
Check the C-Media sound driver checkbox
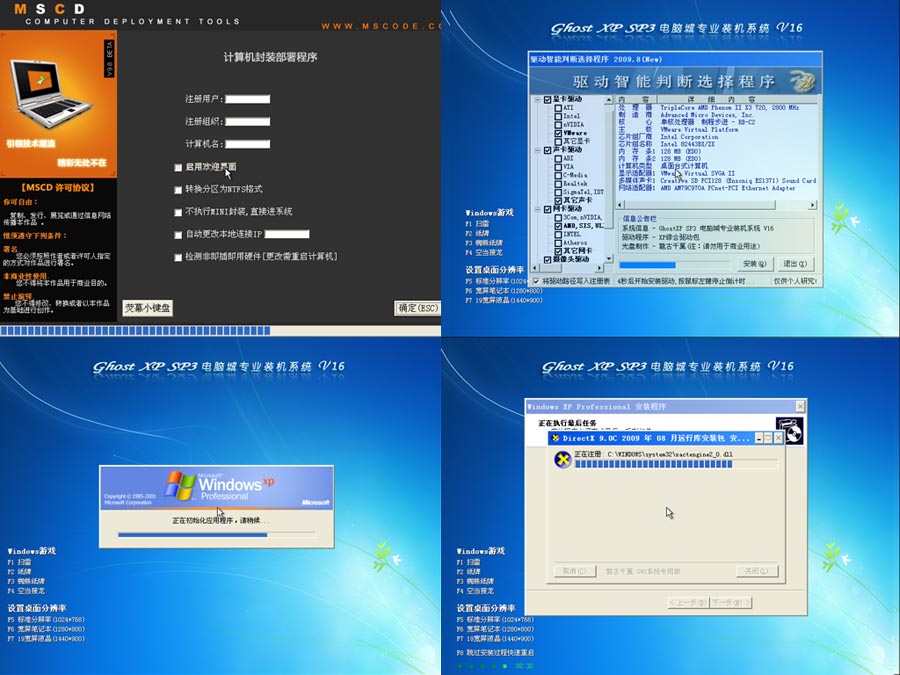[558, 175]
